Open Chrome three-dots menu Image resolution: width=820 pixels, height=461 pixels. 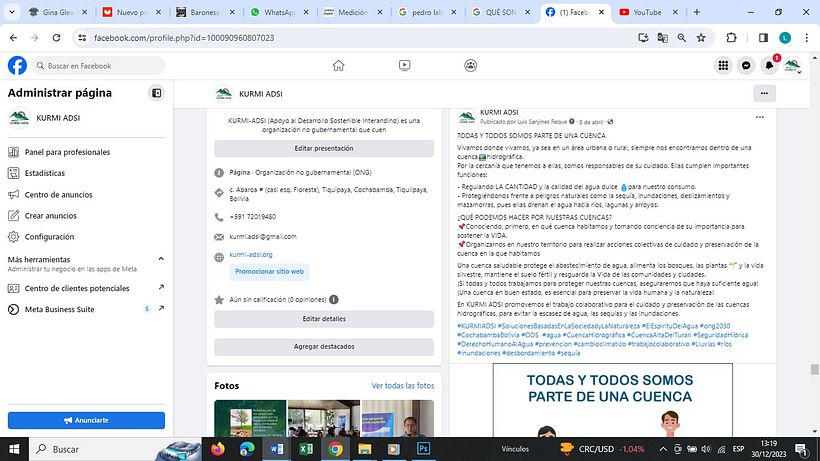click(x=807, y=38)
